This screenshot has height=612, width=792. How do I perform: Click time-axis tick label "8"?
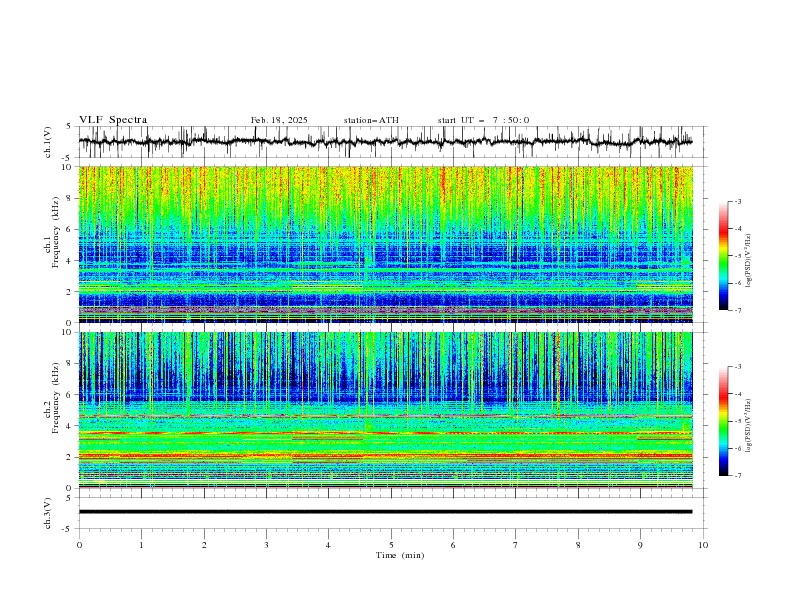(578, 545)
